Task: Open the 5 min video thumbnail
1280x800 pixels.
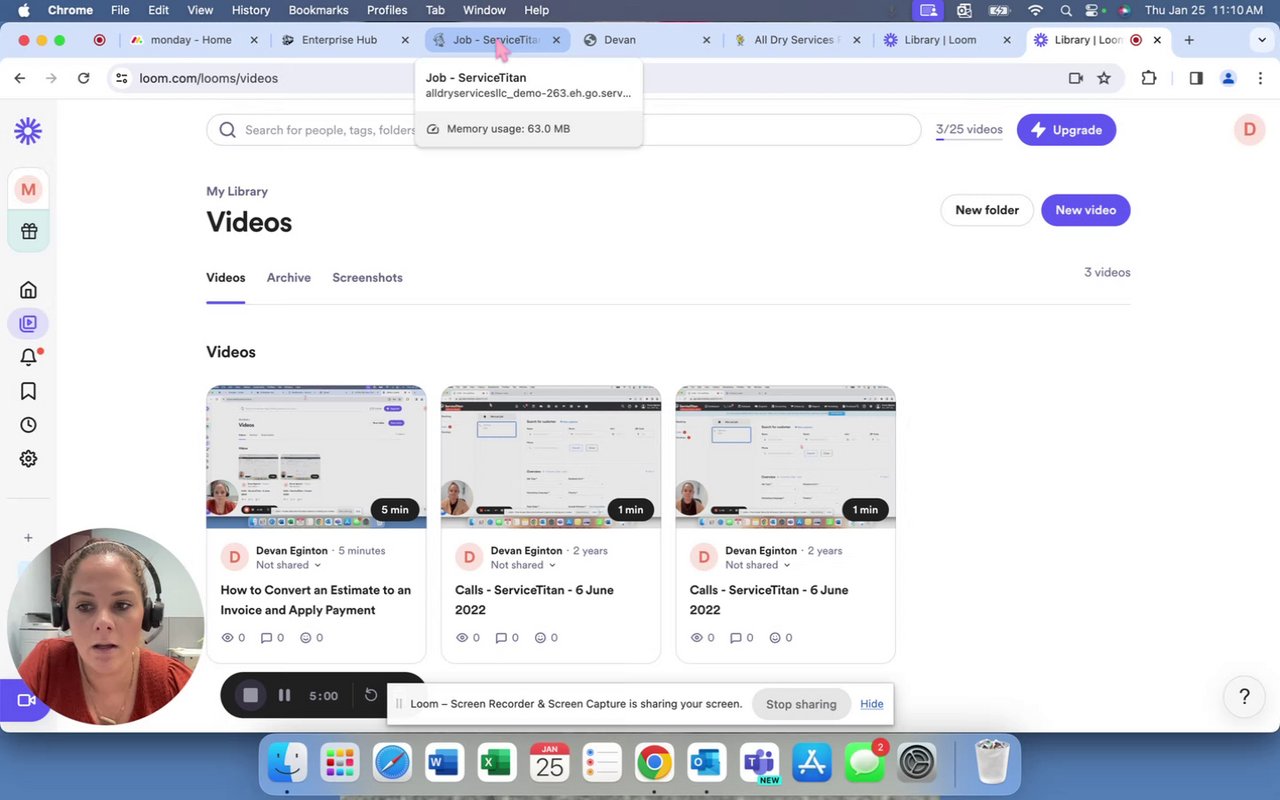Action: tap(316, 457)
